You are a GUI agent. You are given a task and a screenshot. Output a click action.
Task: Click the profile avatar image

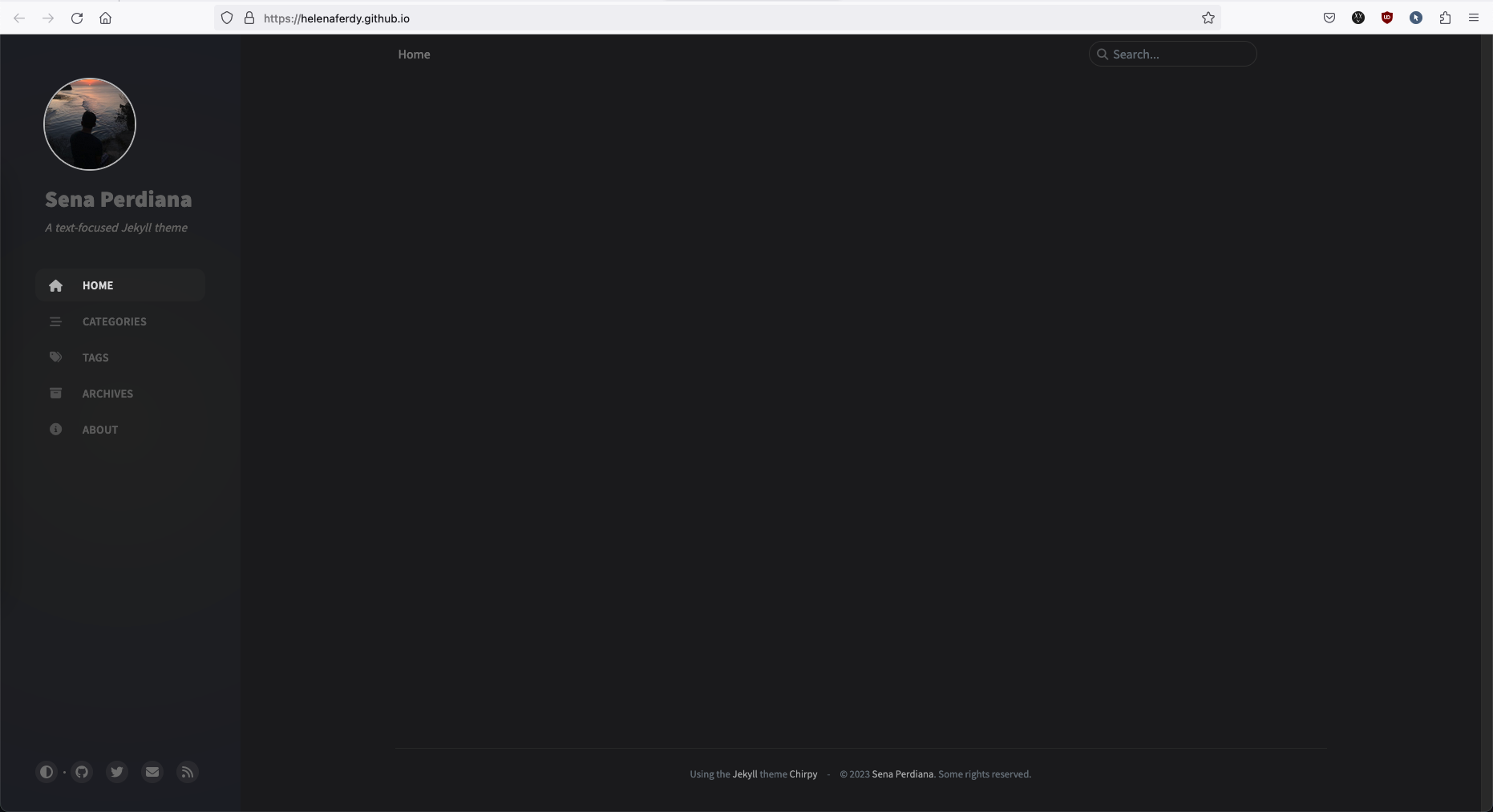[x=90, y=124]
